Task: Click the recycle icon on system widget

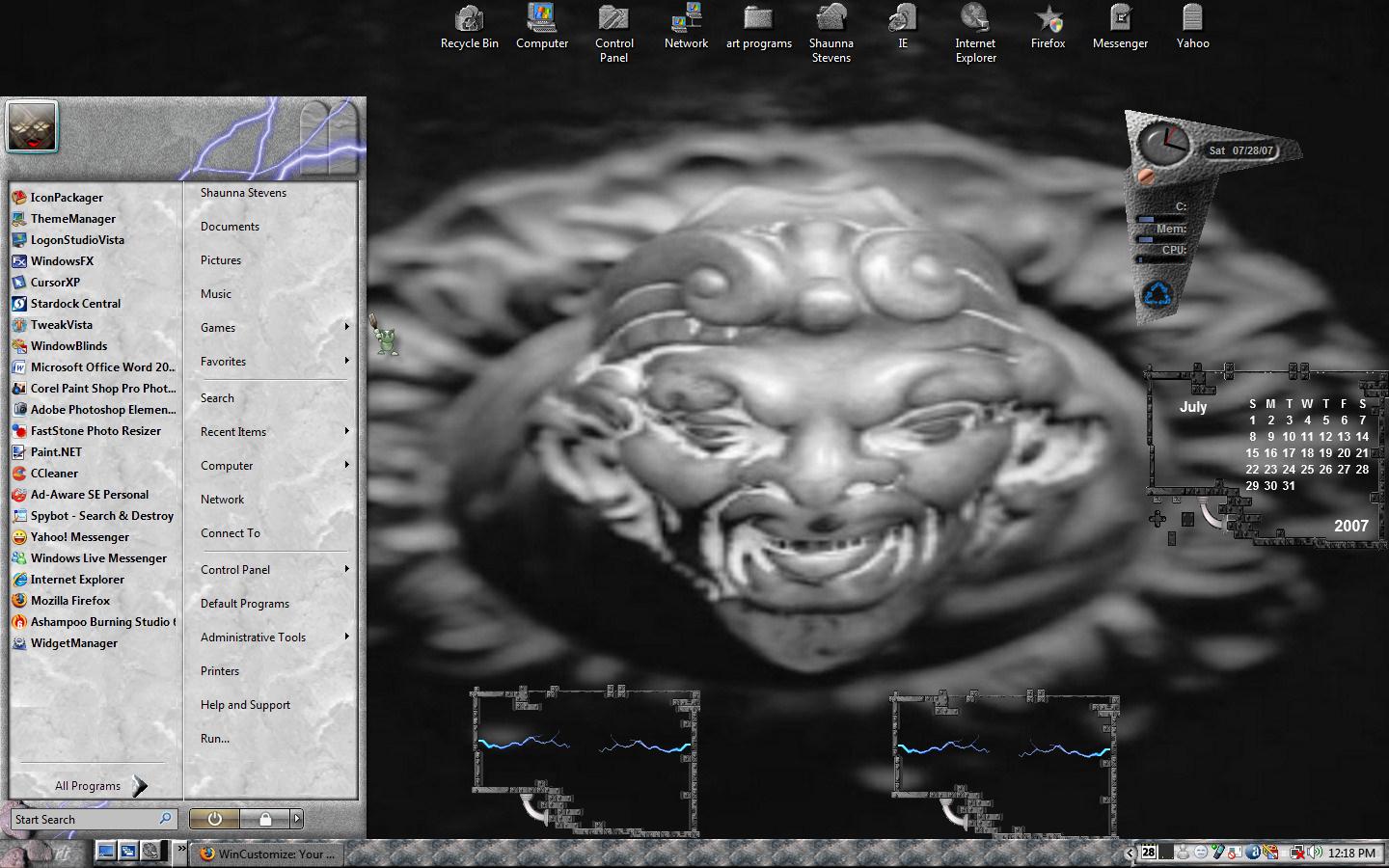Action: pyautogui.click(x=1157, y=294)
